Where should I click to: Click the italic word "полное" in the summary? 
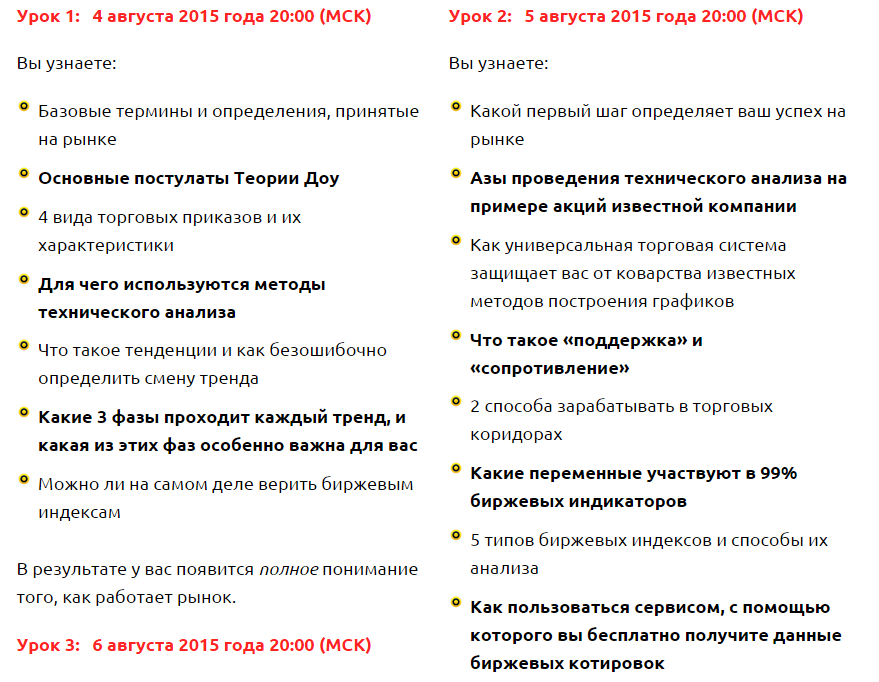click(288, 570)
